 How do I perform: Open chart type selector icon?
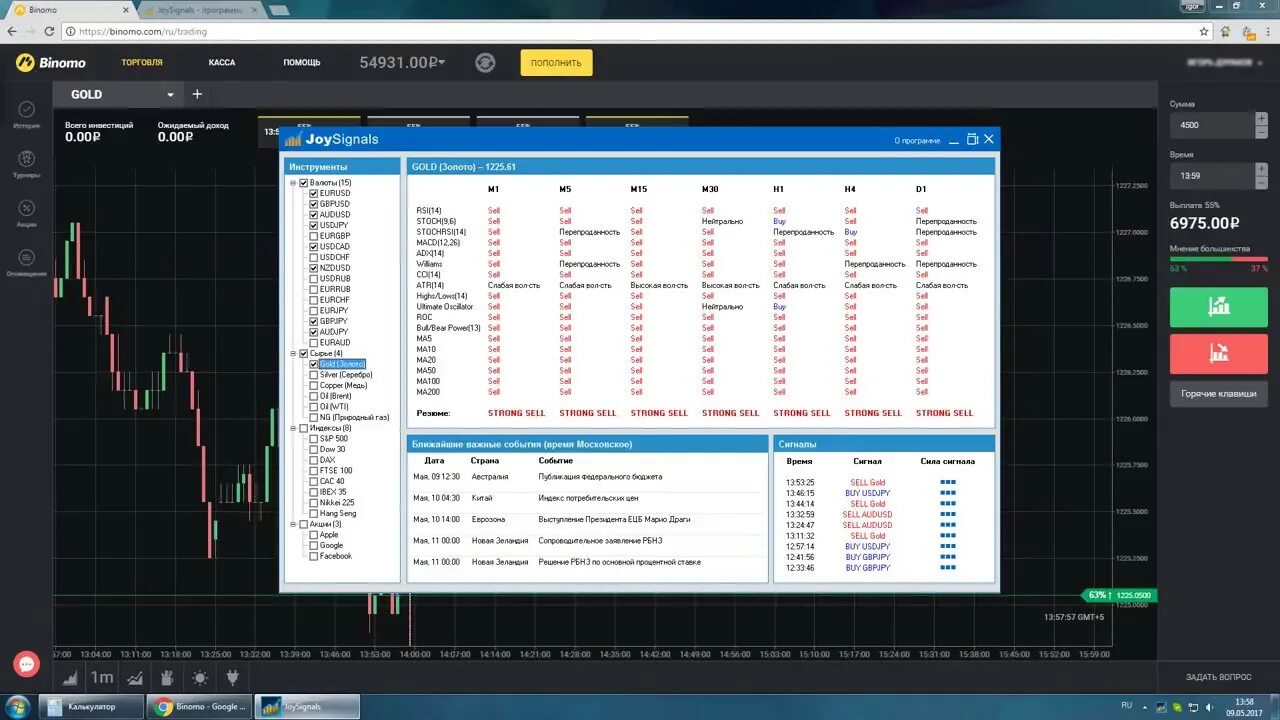70,677
